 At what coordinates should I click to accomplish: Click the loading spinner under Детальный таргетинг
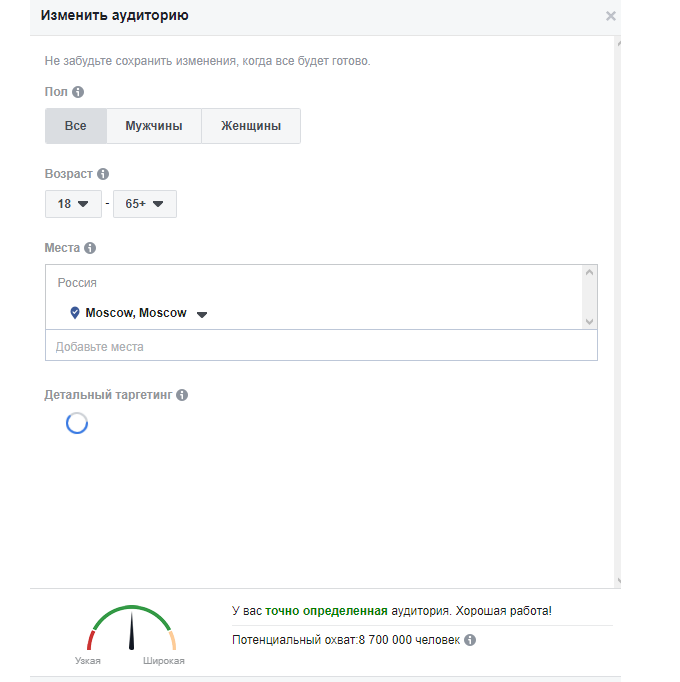[x=77, y=423]
